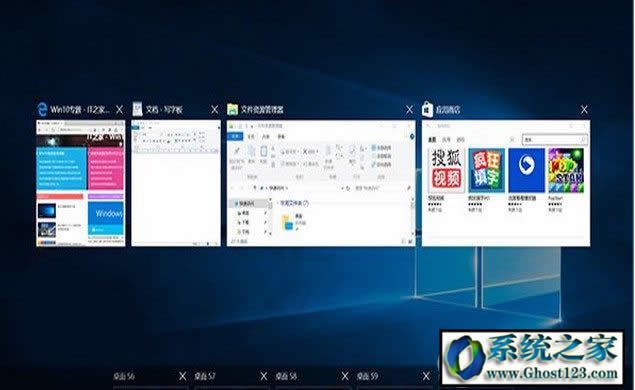Click the File Explorer folder icon in title
Viewport: 635px width, 390px height.
pyautogui.click(x=232, y=109)
